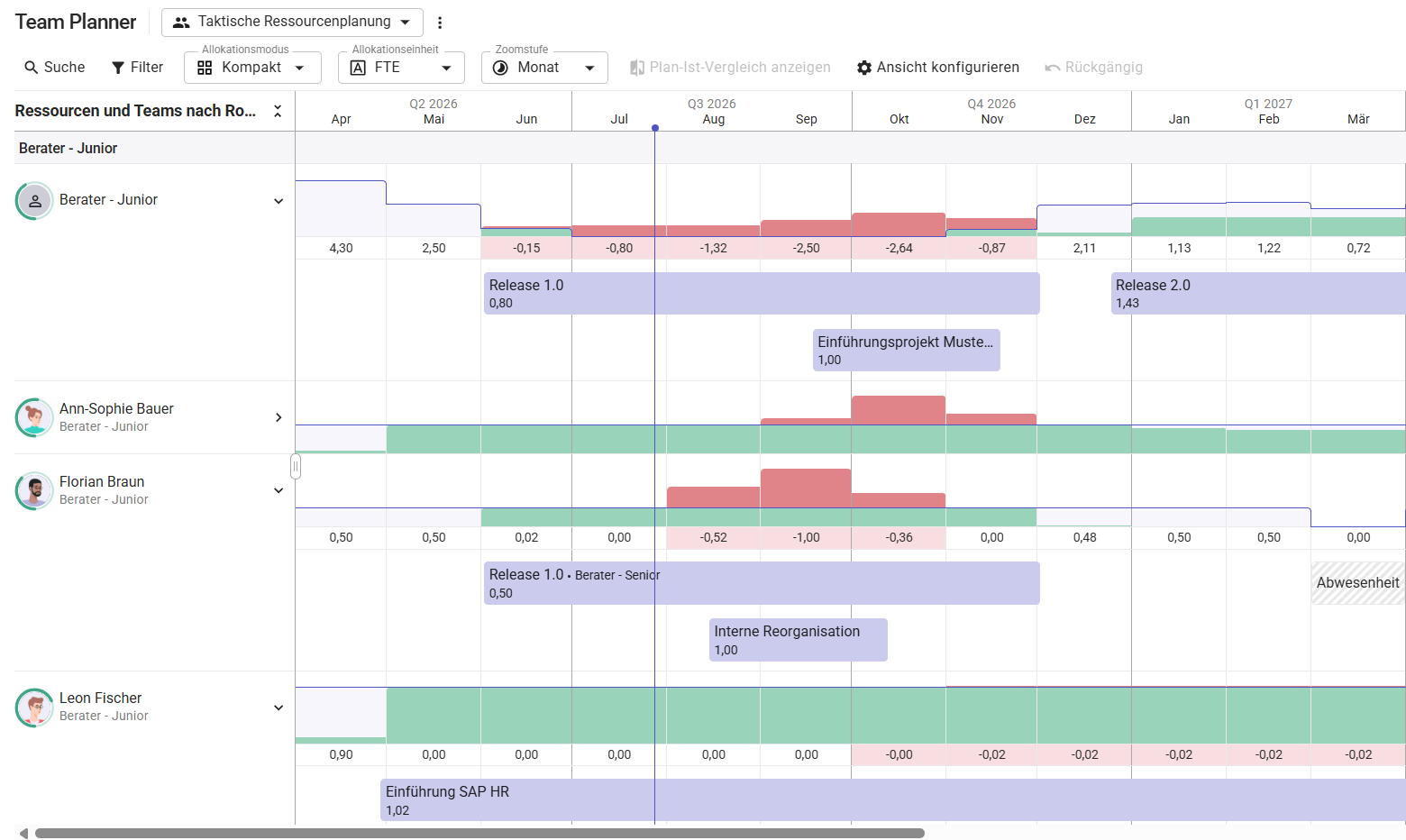Select the Release 2.0 allocation bar
This screenshot has height=840, width=1406.
point(1258,294)
